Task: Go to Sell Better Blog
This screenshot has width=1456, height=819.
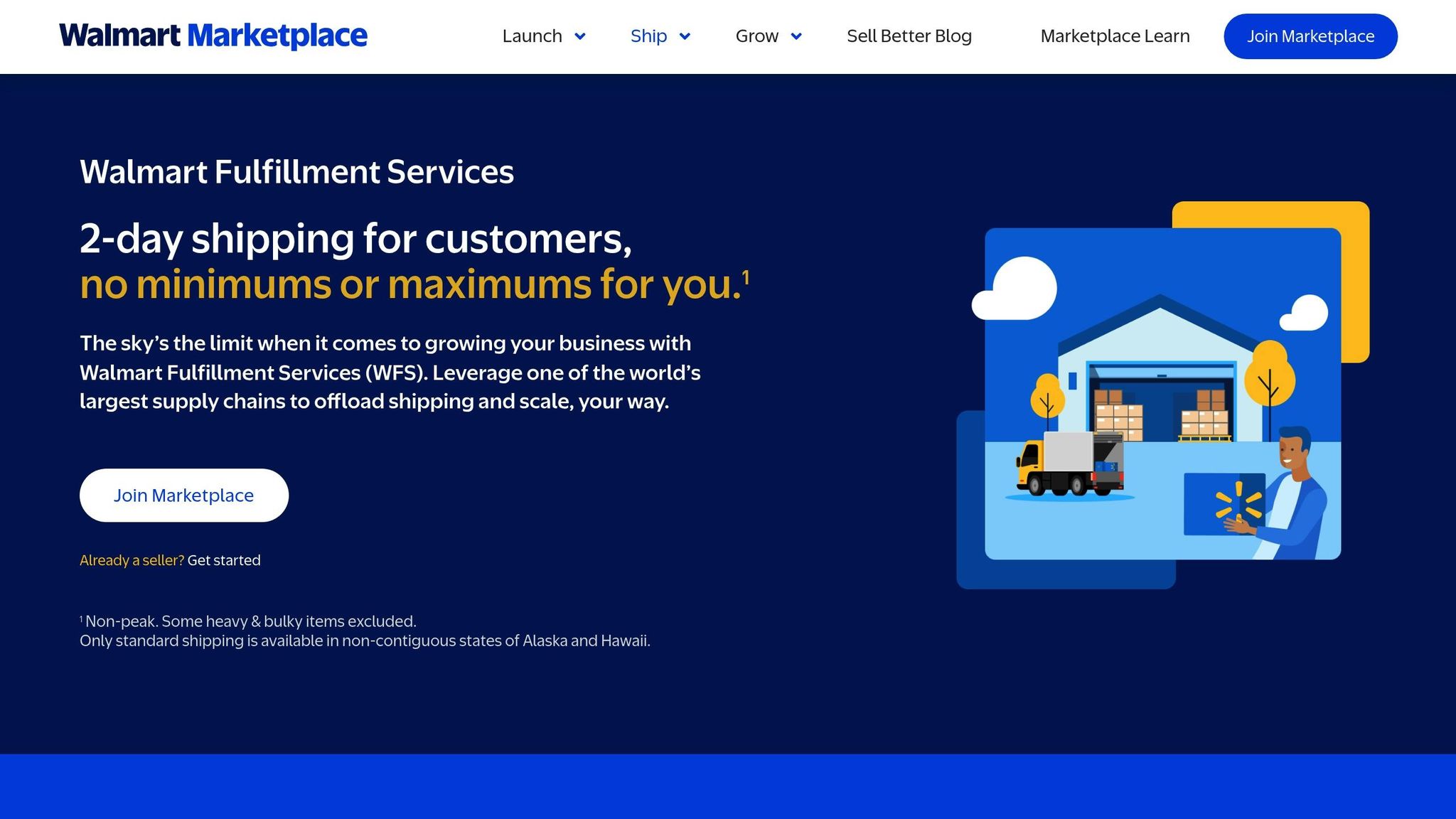Action: [909, 36]
